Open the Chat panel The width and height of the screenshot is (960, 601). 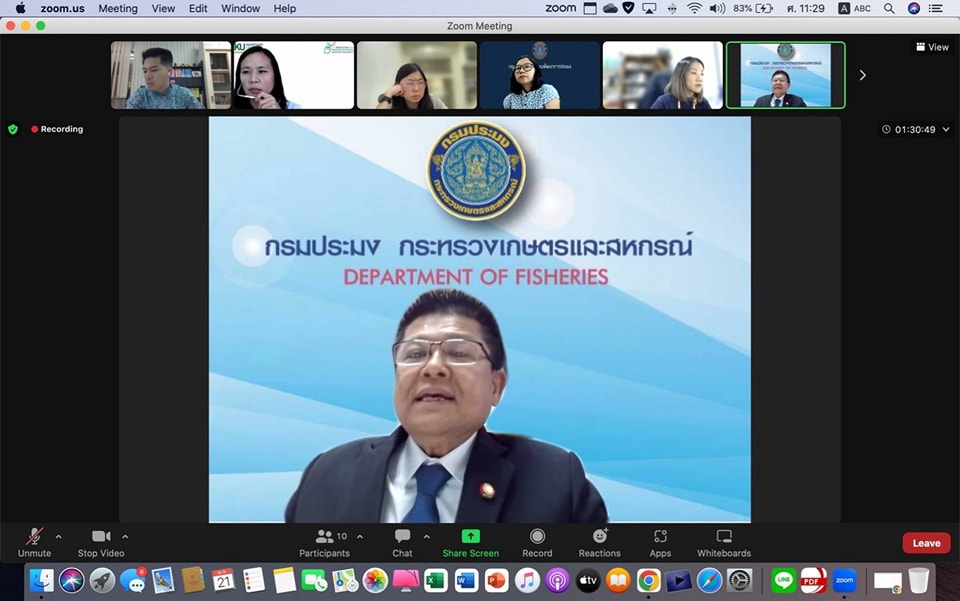[402, 543]
